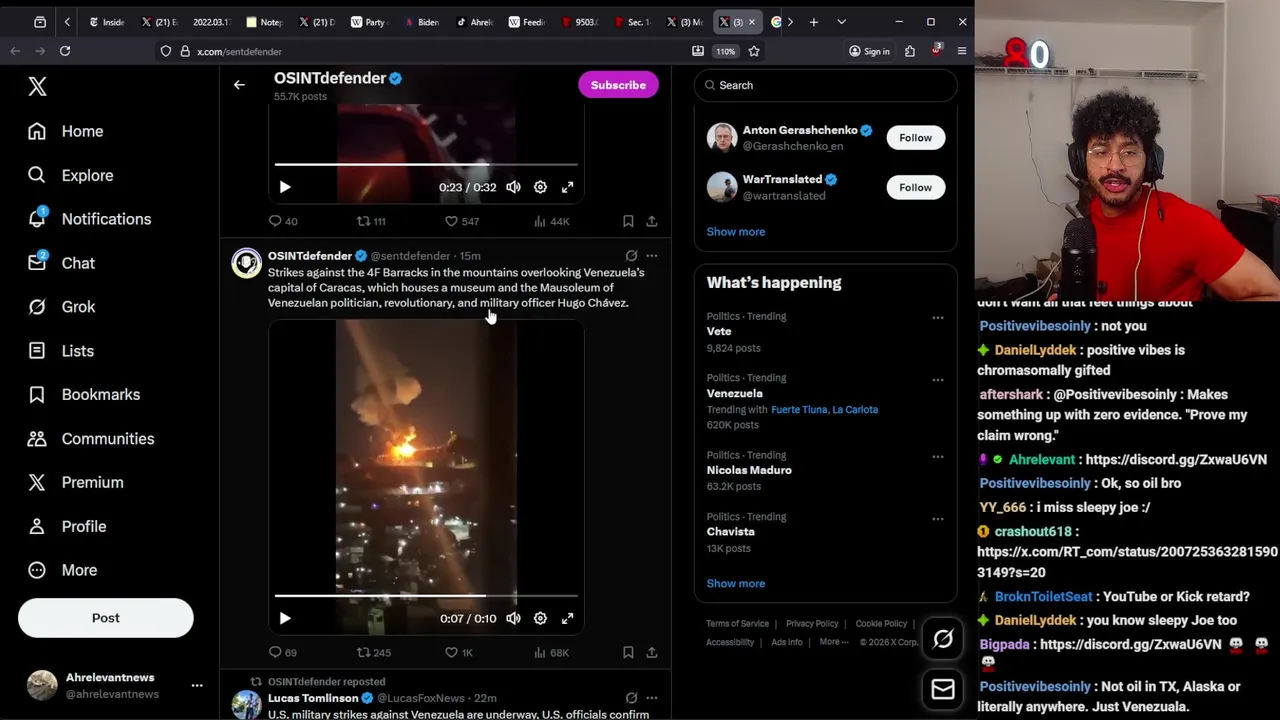
Task: Open the X logo home icon
Action: 37,86
